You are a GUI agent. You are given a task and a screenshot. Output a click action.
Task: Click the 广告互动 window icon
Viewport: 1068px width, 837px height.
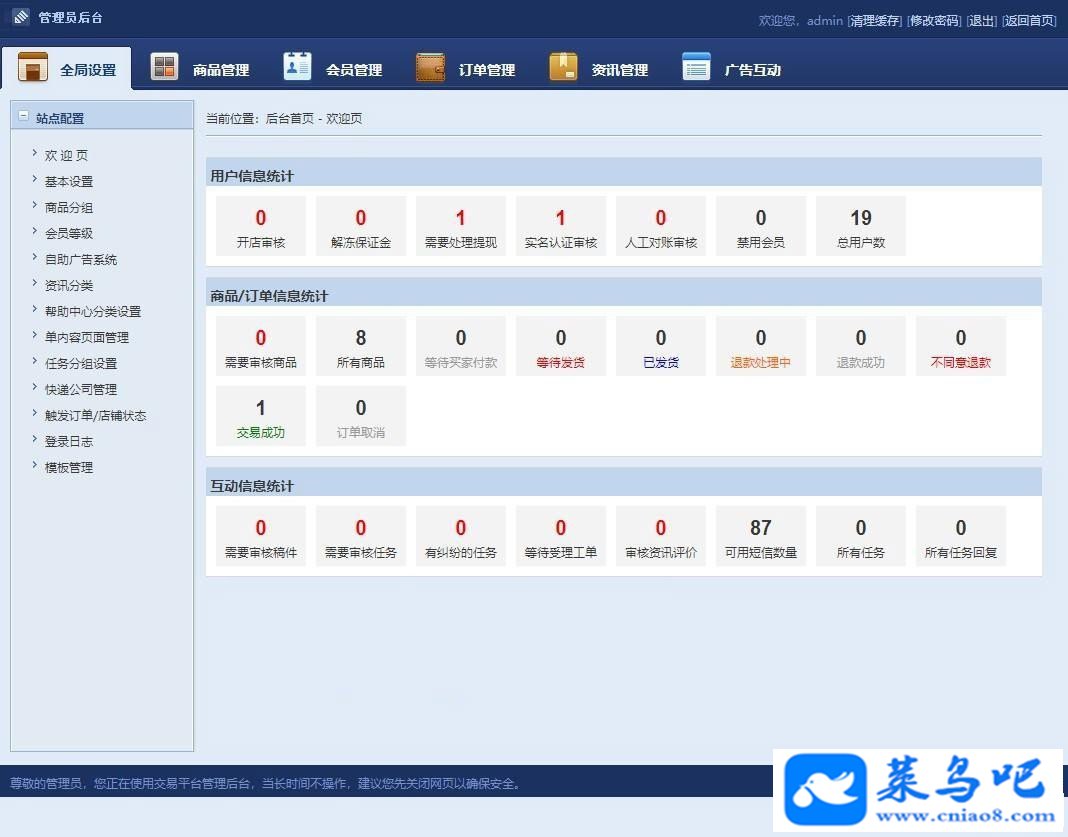(x=696, y=67)
